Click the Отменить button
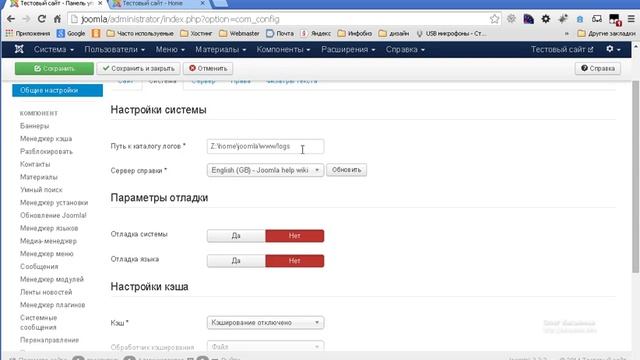The image size is (640, 360). [208, 68]
